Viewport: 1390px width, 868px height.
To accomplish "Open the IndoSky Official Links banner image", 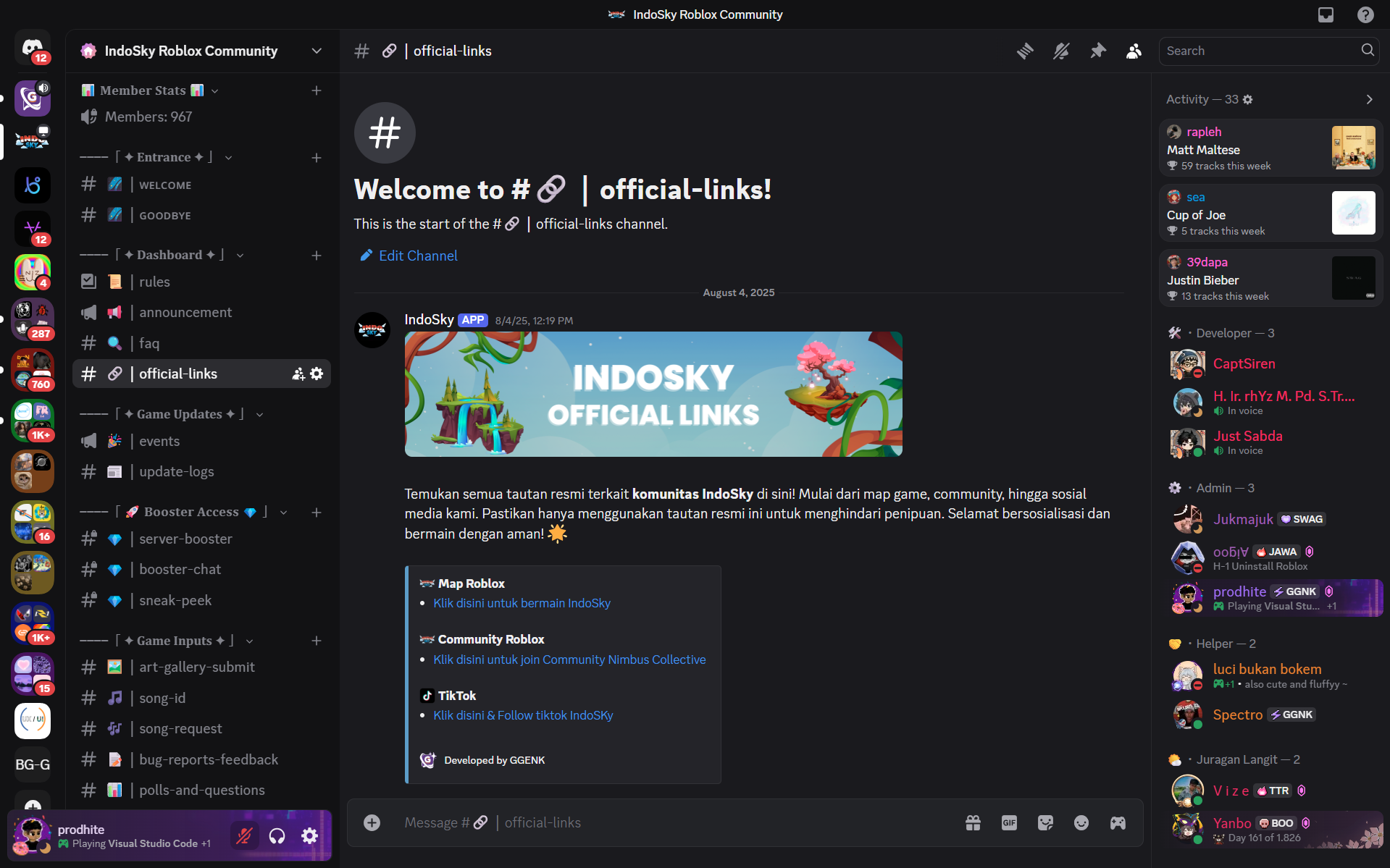I will pos(653,394).
